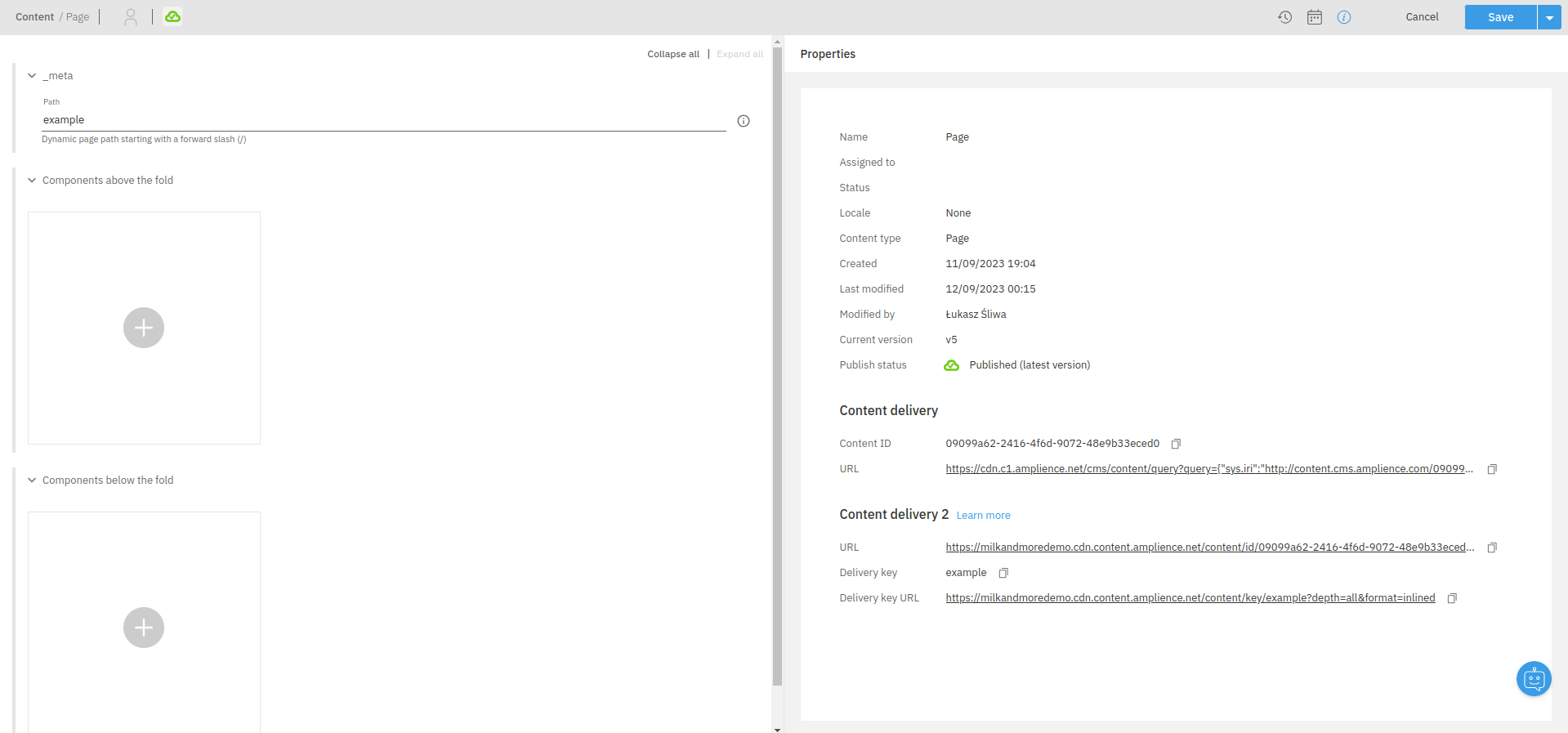Click the Content breadcrumb
The width and height of the screenshot is (1568, 733).
pyautogui.click(x=34, y=17)
